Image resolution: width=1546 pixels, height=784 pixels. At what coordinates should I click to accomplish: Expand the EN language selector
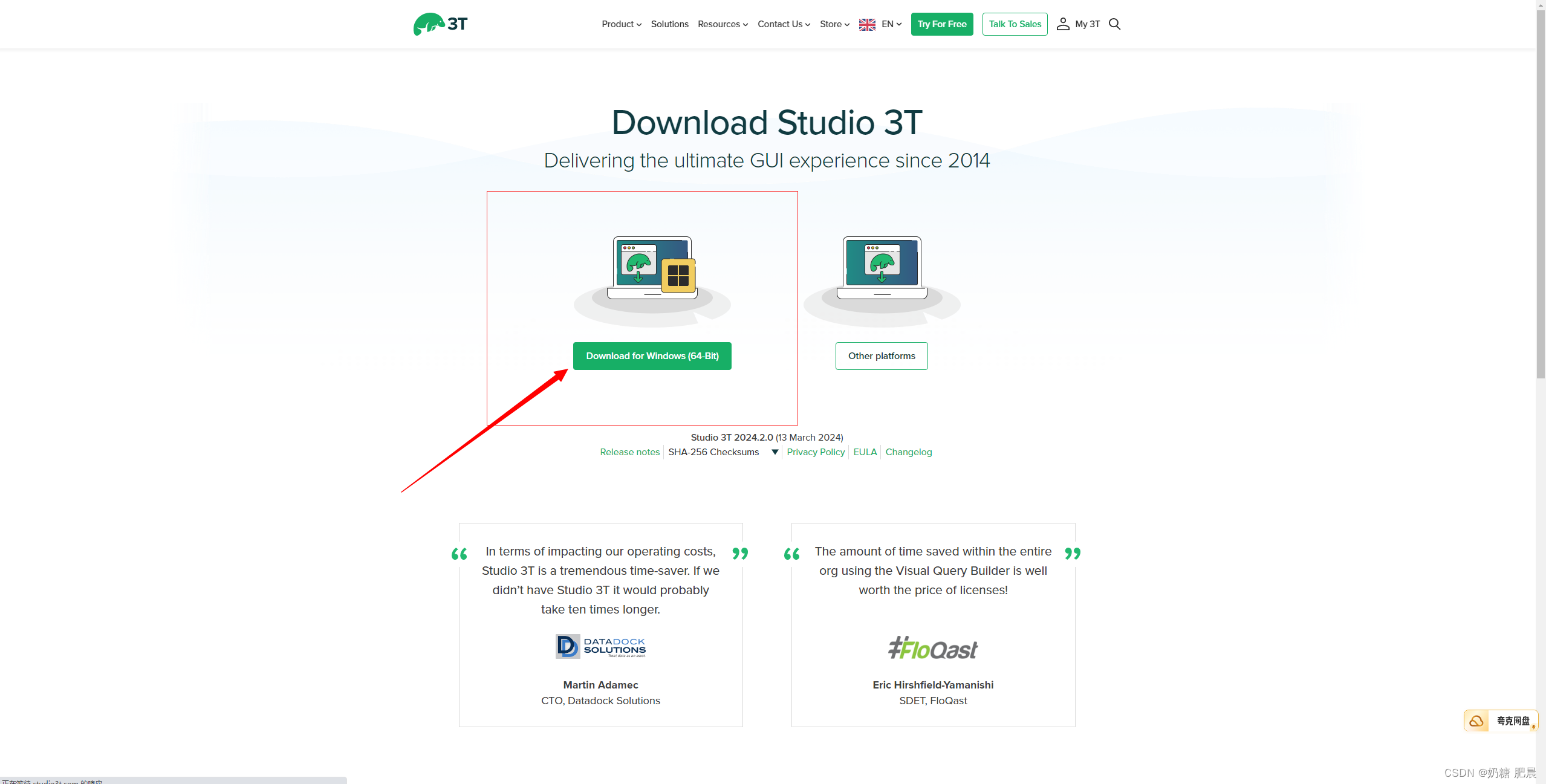click(x=891, y=24)
